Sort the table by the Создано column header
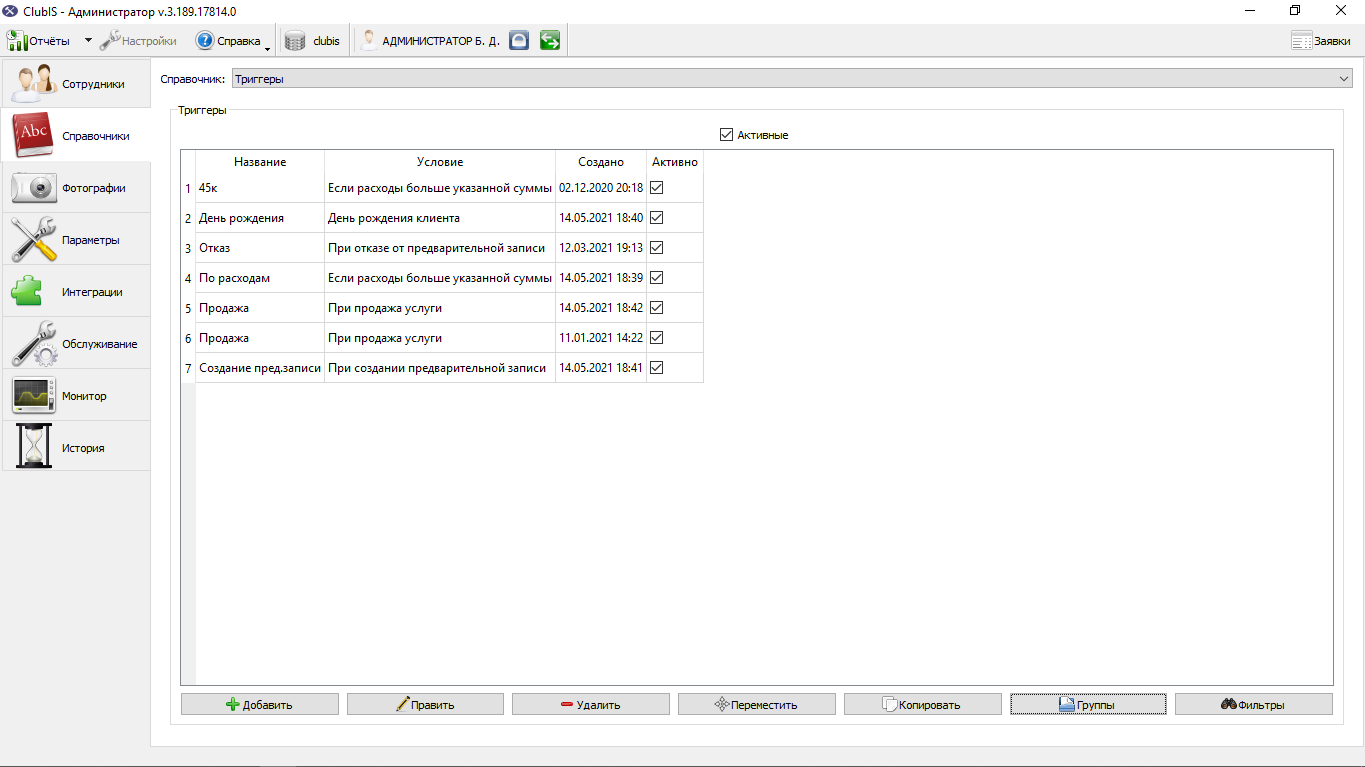 [601, 161]
